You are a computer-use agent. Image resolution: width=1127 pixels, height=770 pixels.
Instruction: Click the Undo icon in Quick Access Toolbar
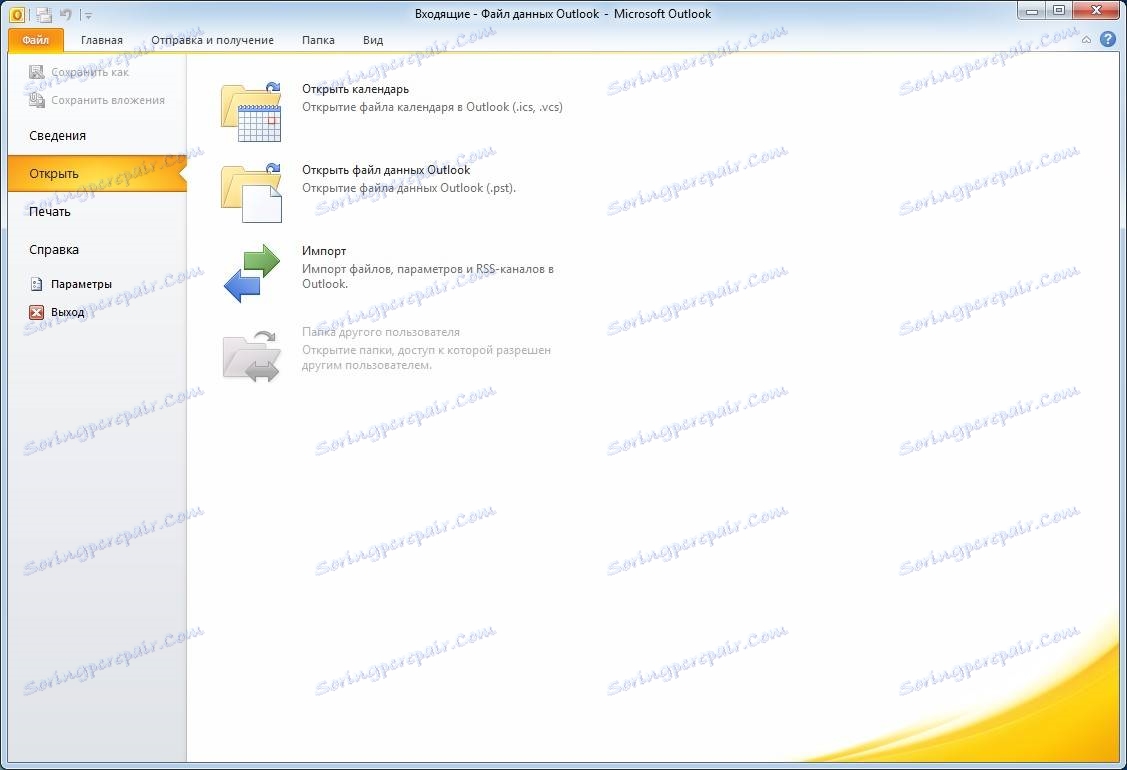(x=65, y=13)
